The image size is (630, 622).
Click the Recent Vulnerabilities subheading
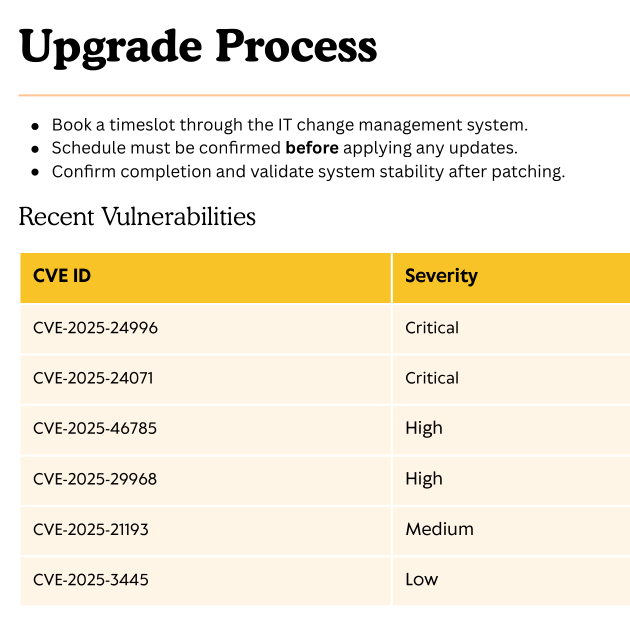pyautogui.click(x=137, y=216)
